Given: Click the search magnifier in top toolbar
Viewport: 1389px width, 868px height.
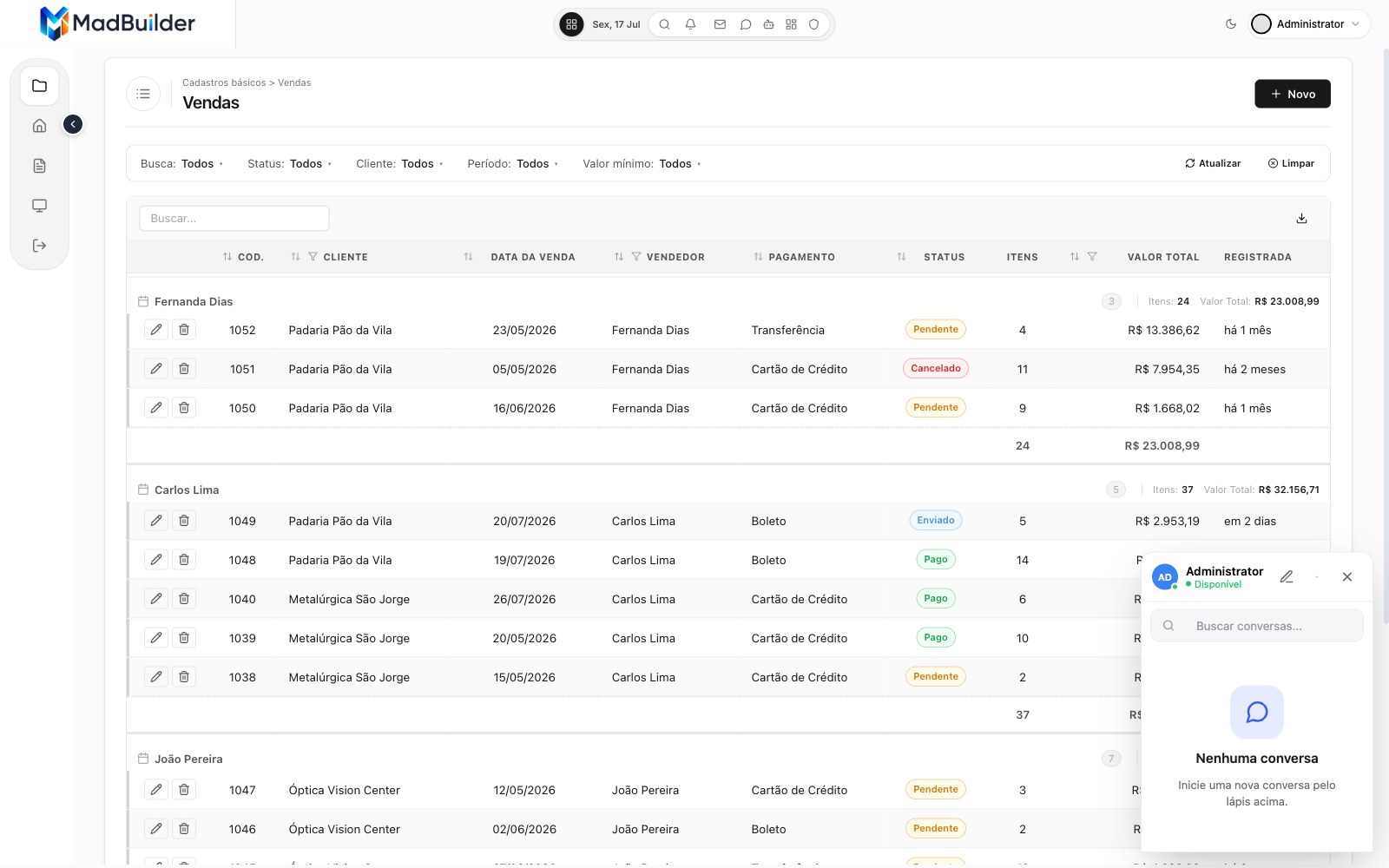Looking at the screenshot, I should (664, 24).
